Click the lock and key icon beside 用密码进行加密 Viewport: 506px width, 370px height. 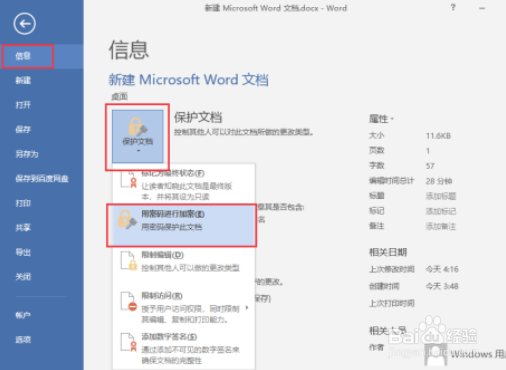(127, 219)
